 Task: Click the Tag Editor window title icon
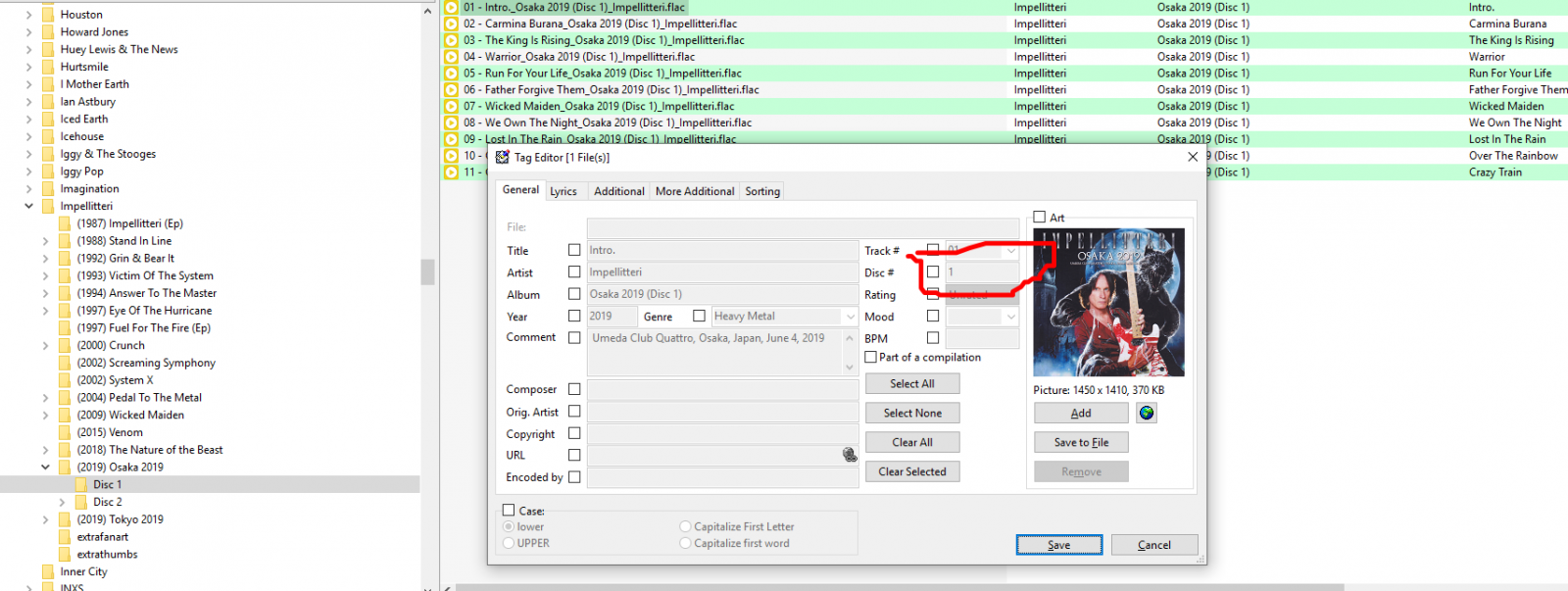point(503,157)
